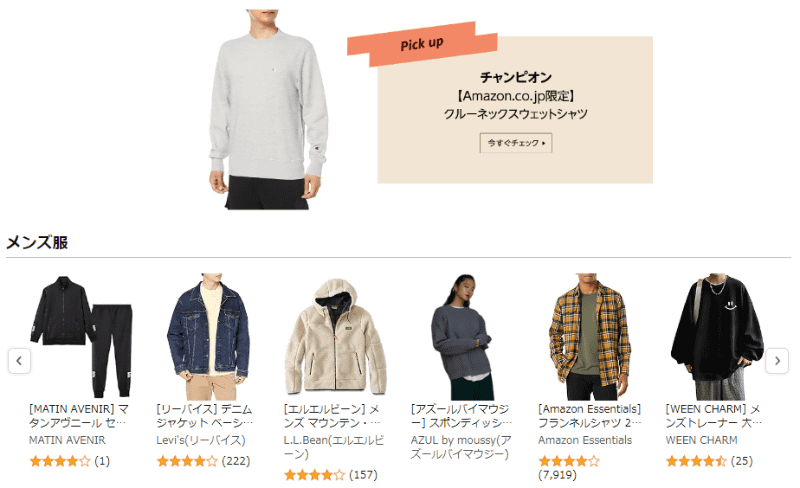Open the WEEN CHARM black trainer thumbnail

[717, 336]
